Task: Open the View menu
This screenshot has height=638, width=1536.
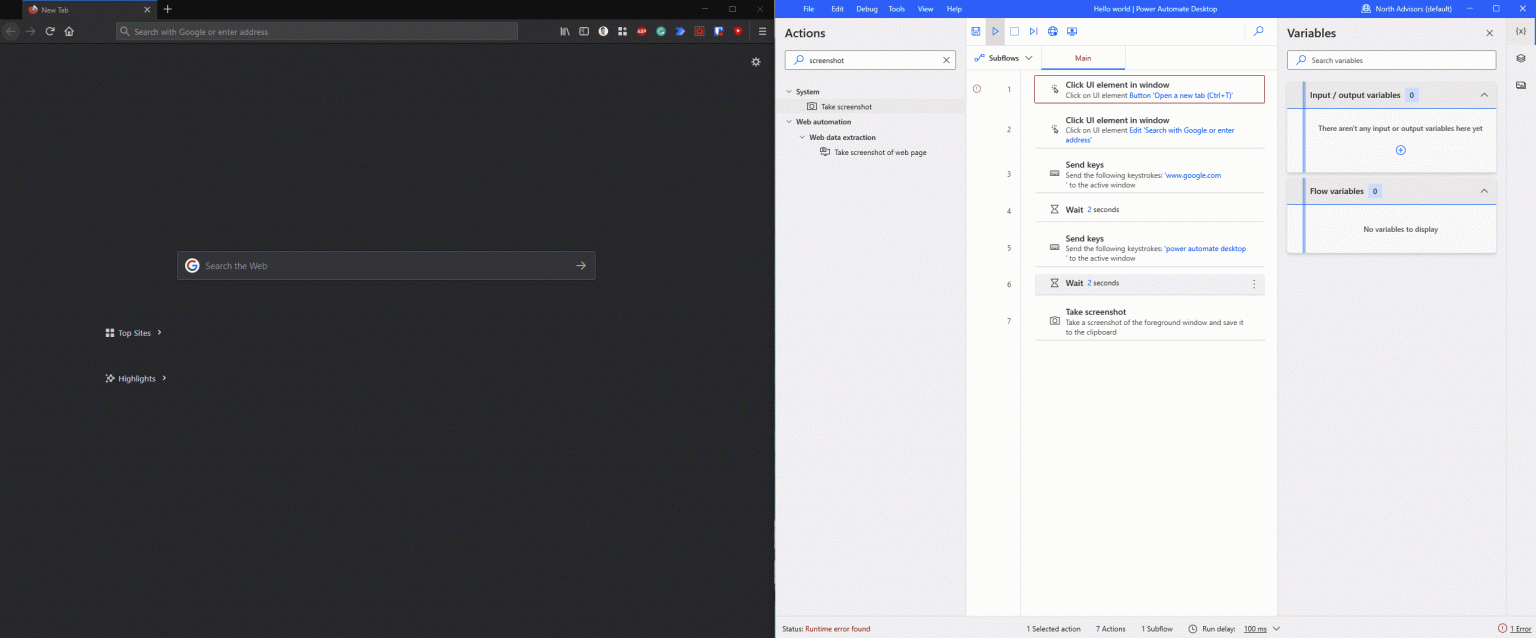Action: point(926,8)
